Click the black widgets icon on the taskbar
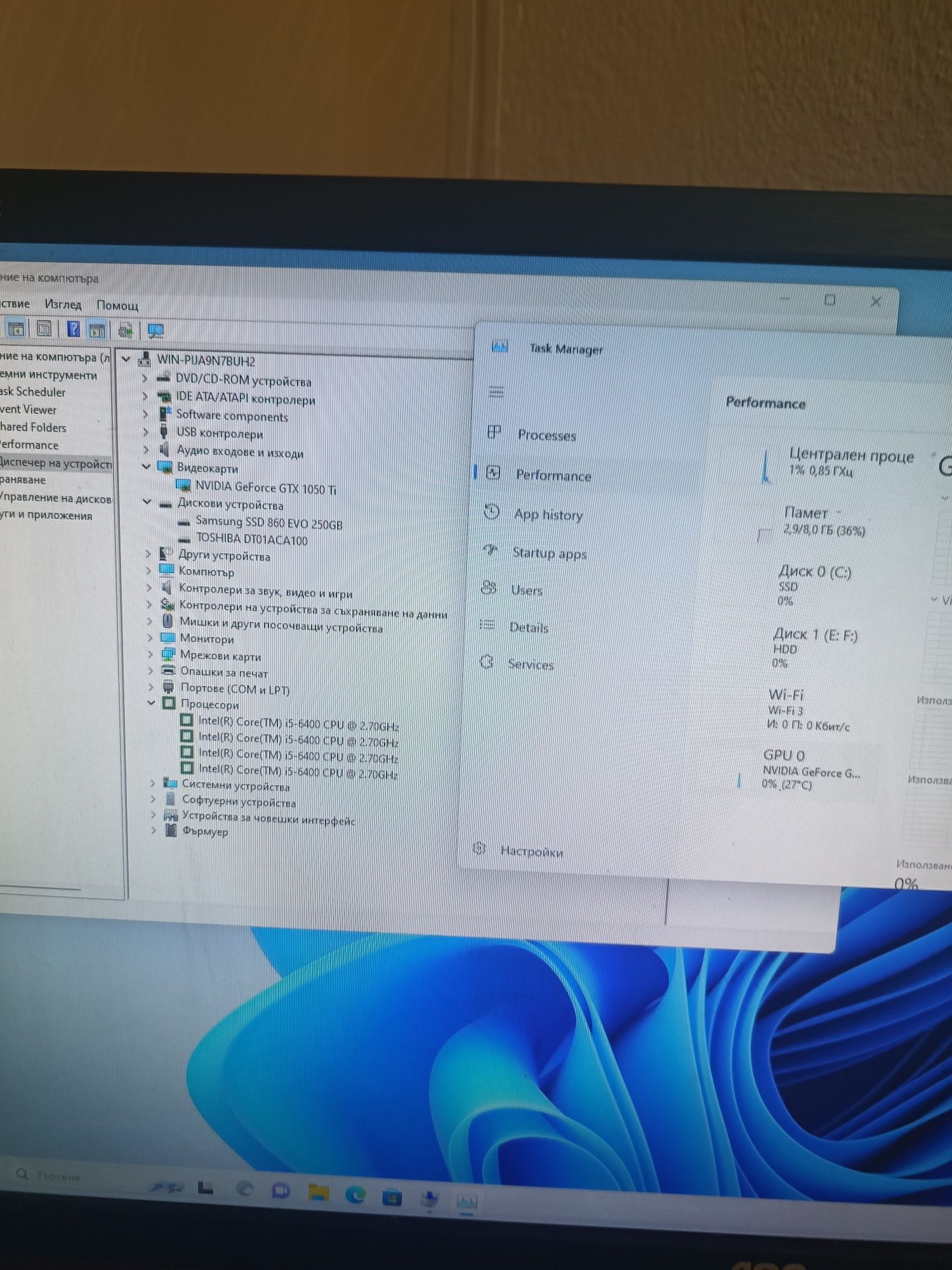This screenshot has height=1270, width=952. [x=205, y=1187]
